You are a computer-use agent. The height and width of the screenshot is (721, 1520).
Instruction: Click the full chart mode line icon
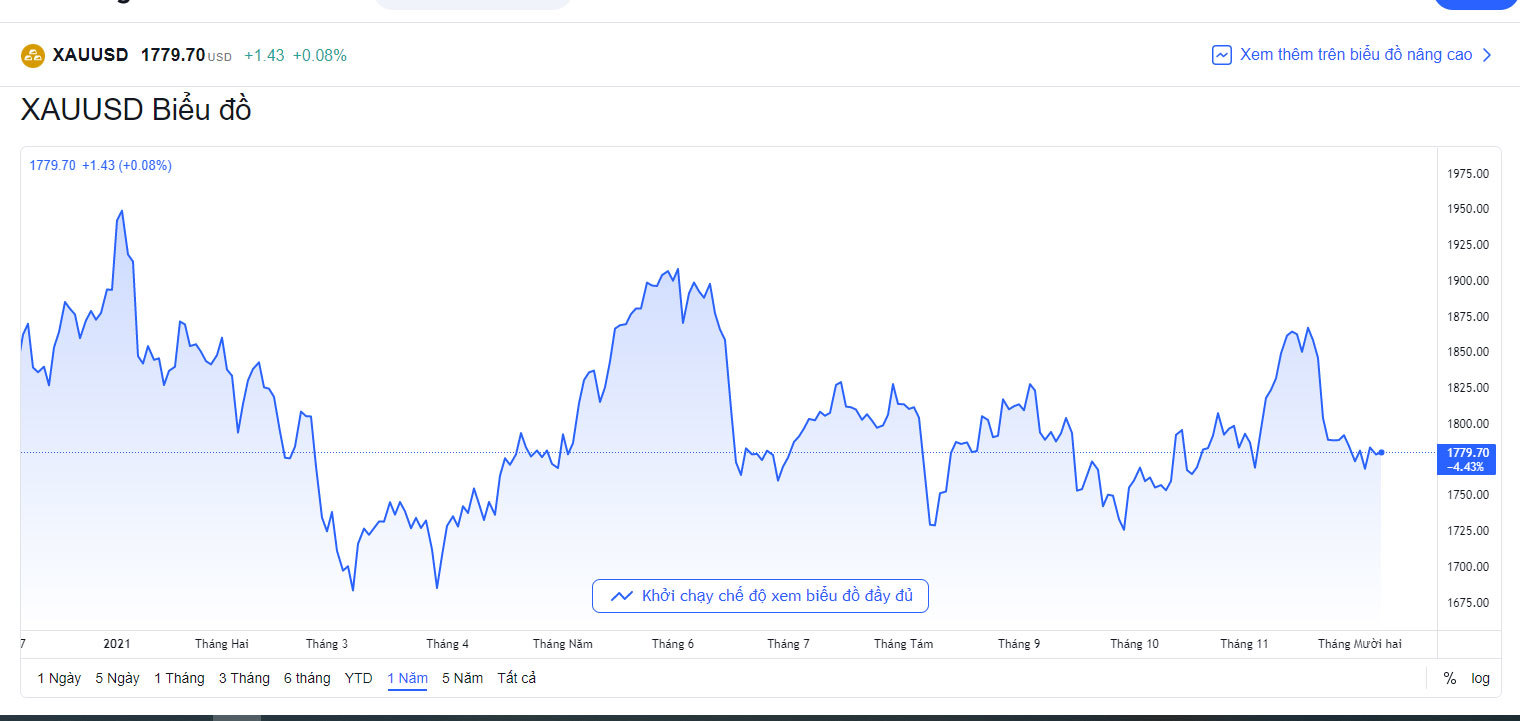click(x=621, y=596)
